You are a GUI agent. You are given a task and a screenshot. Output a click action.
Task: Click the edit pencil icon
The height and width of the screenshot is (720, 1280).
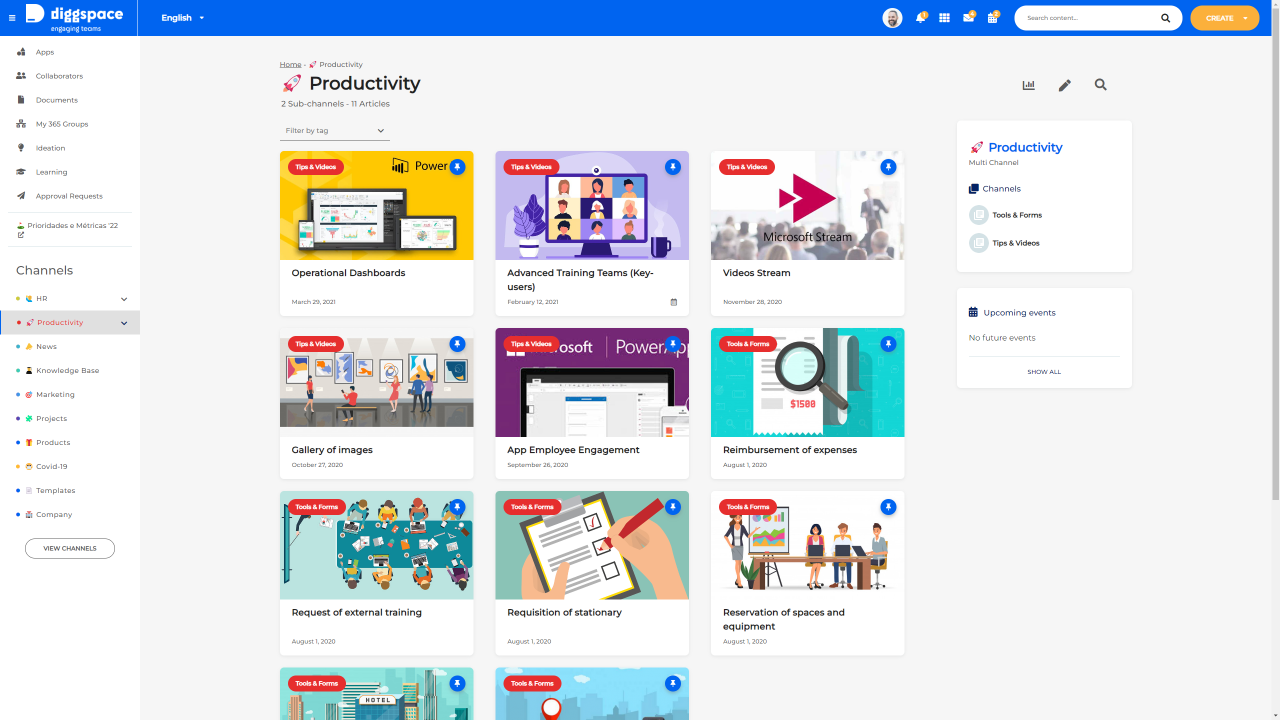1064,85
